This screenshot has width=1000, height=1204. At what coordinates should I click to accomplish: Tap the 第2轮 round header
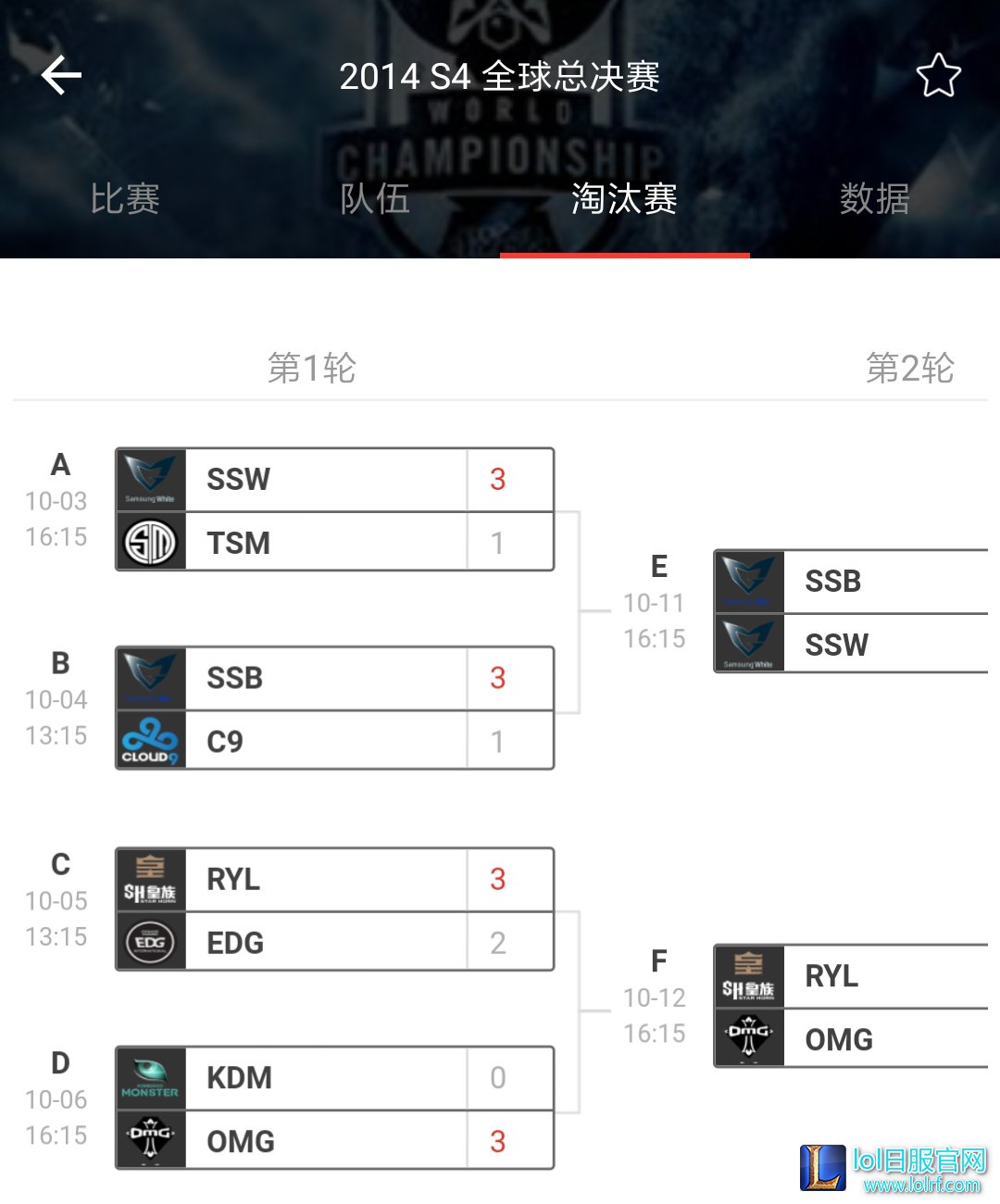[909, 368]
